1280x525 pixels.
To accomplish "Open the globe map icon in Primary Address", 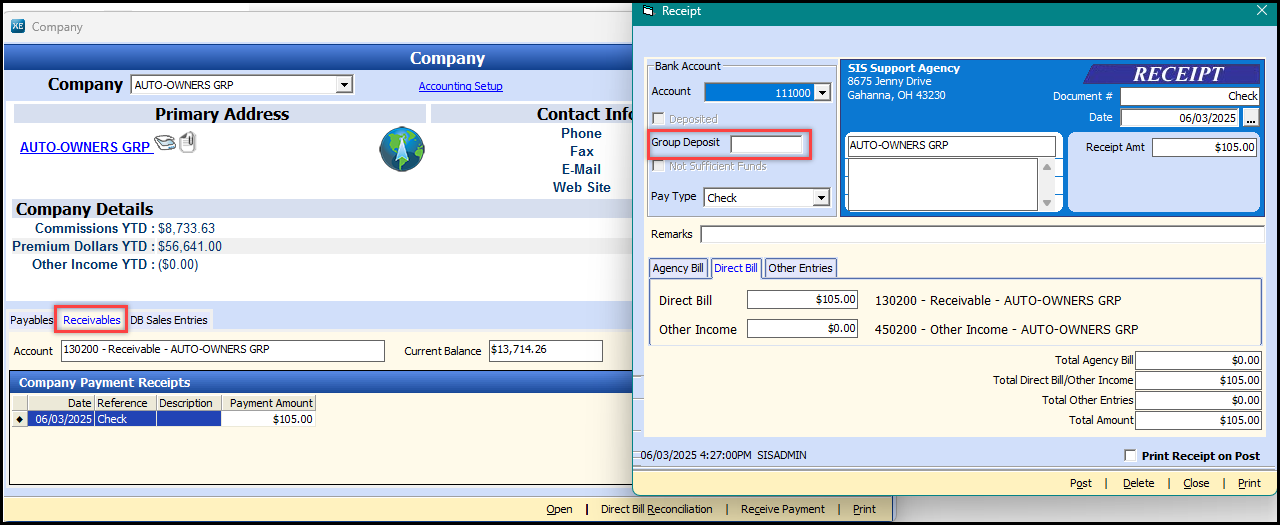I will coord(402,148).
